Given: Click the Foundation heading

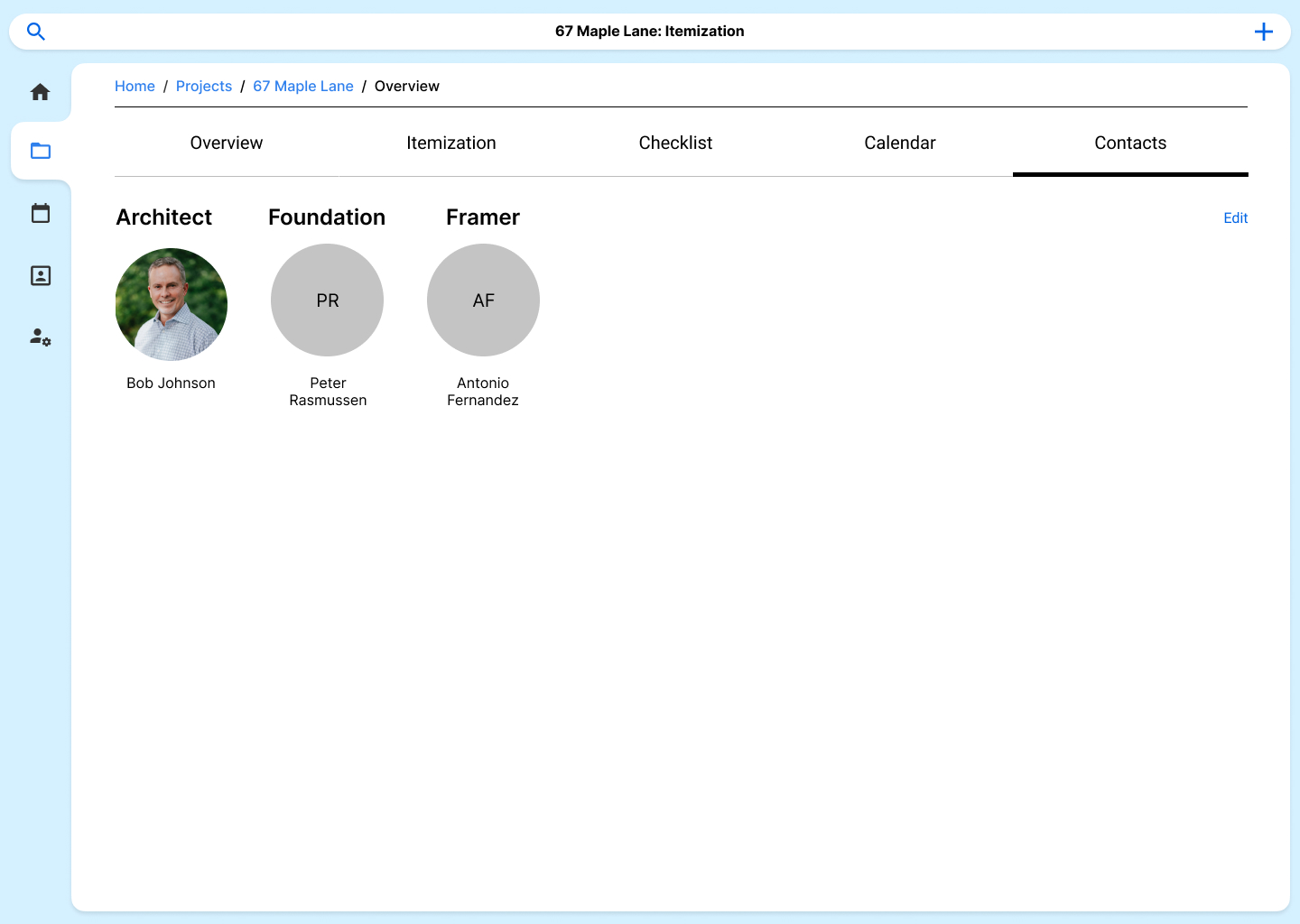Looking at the screenshot, I should [327, 217].
